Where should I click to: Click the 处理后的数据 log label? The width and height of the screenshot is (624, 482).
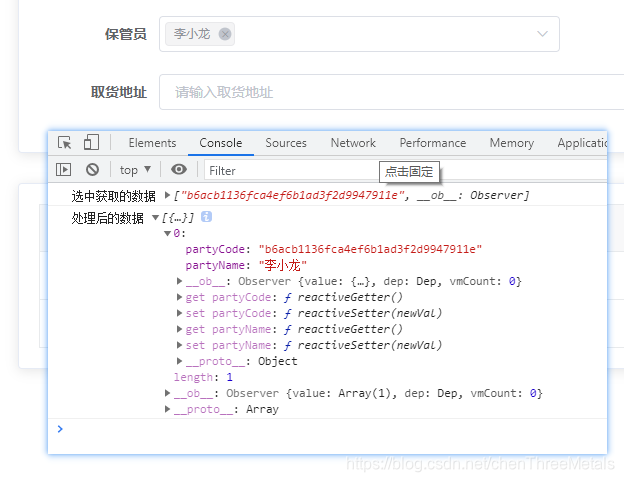tap(107, 218)
